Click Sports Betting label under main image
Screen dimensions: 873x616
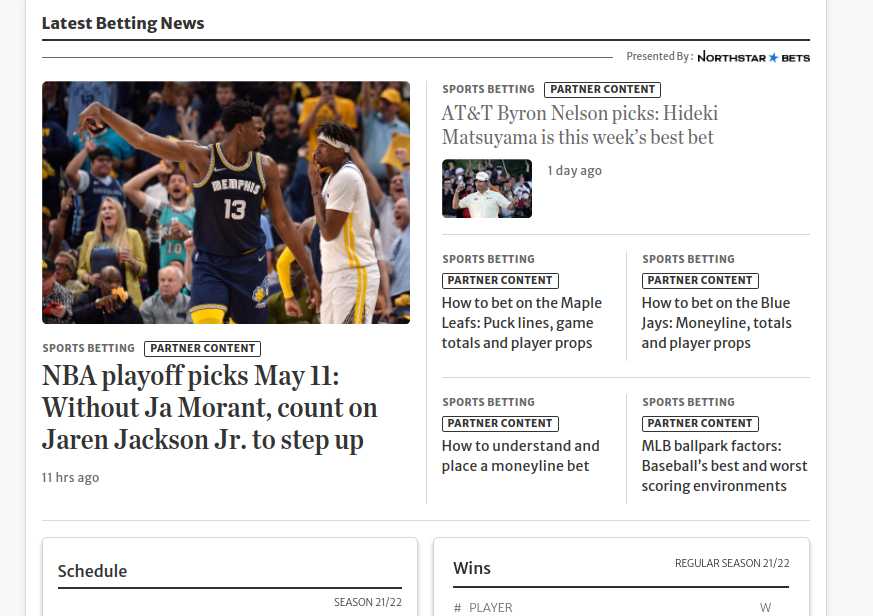coord(89,348)
